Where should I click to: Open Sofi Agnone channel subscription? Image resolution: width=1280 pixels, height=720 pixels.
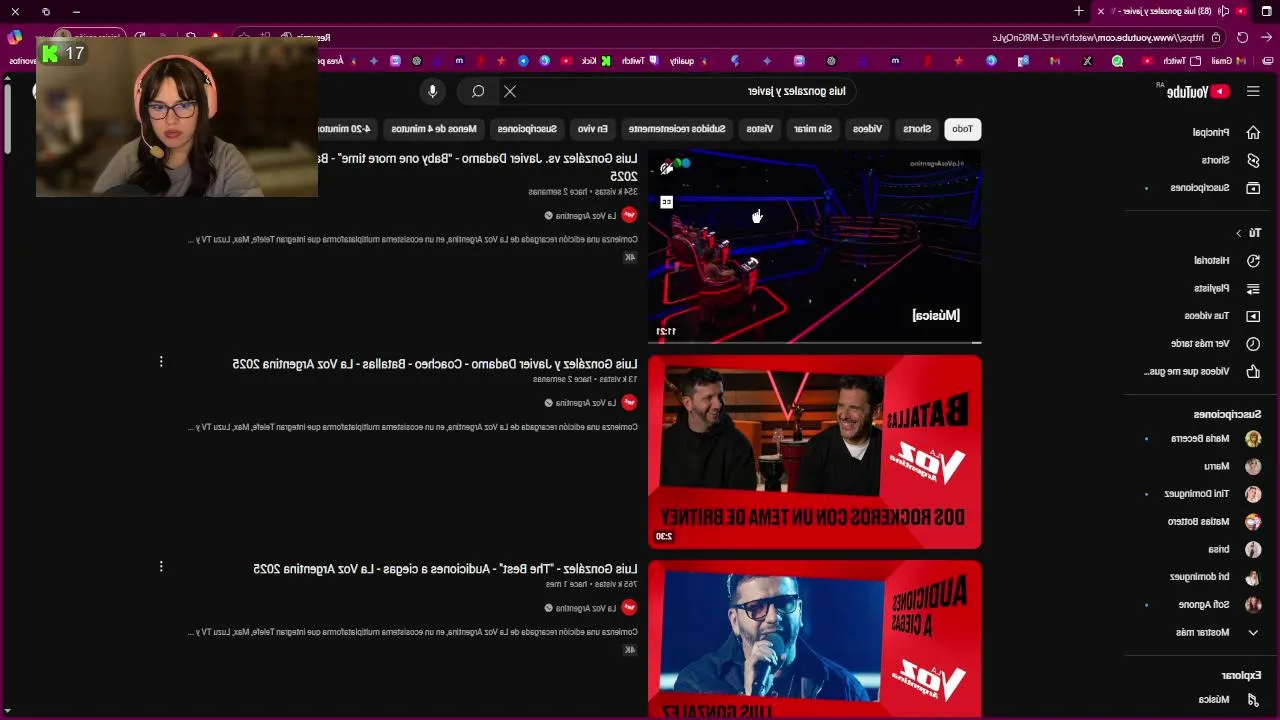coord(1218,605)
